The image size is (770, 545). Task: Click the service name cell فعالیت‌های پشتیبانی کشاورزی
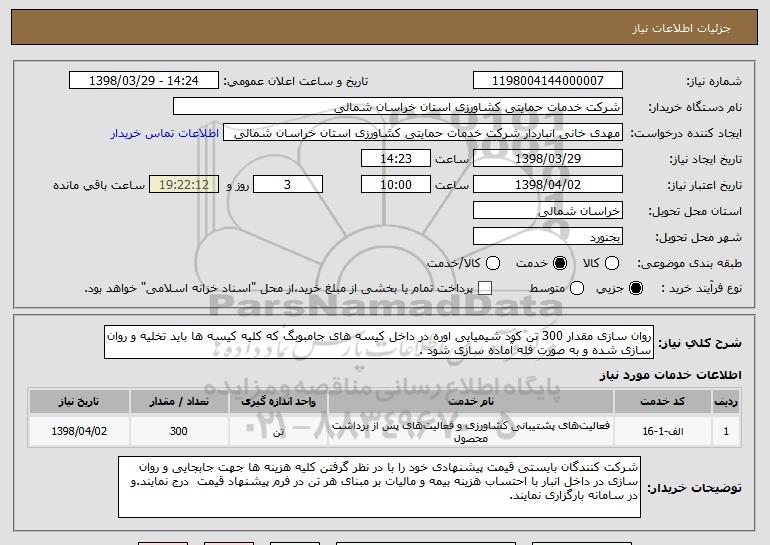click(470, 431)
